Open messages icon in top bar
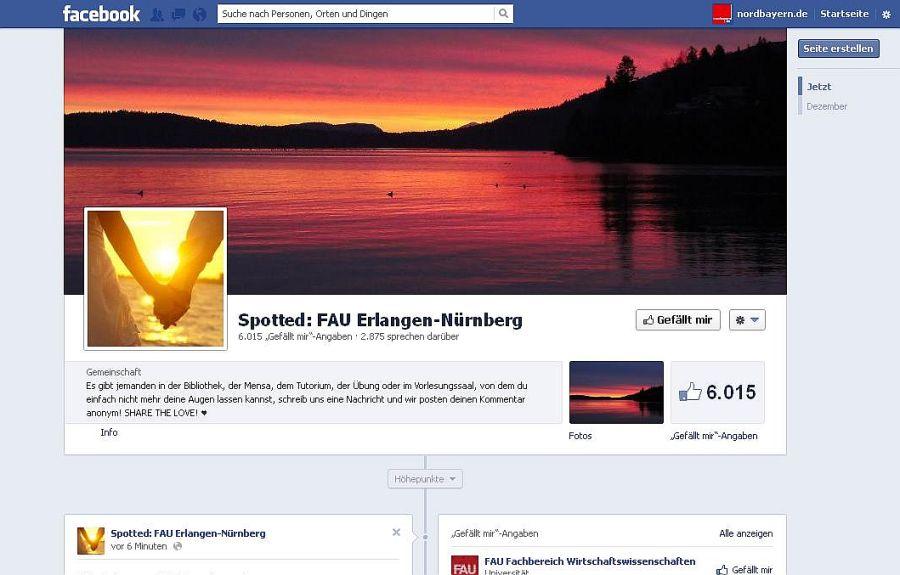 click(178, 14)
